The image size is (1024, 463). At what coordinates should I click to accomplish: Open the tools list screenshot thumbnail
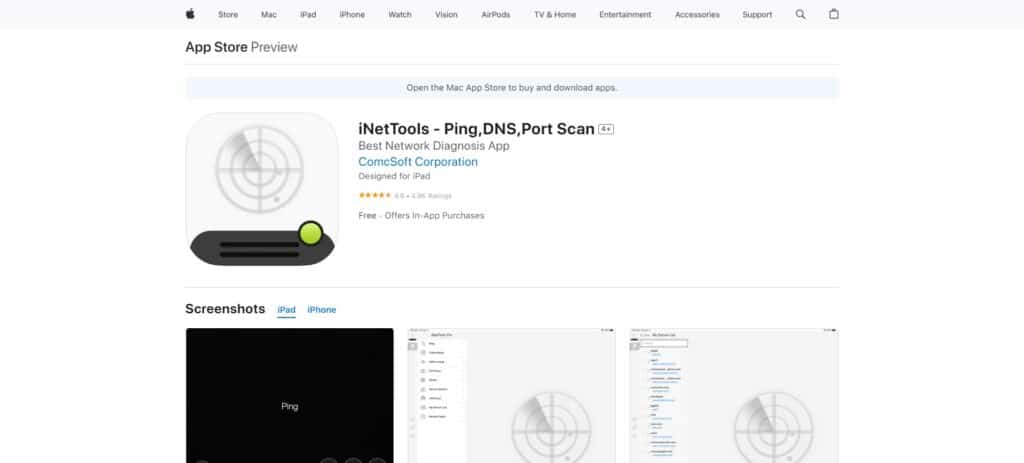tap(511, 395)
